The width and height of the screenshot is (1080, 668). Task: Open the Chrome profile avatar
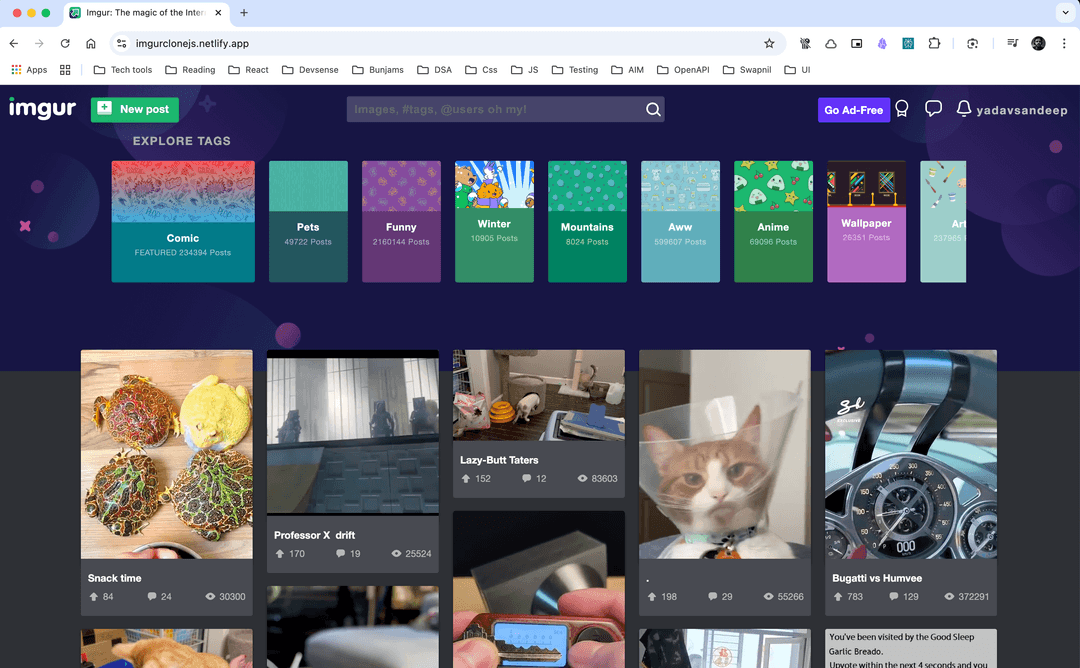pyautogui.click(x=1038, y=43)
